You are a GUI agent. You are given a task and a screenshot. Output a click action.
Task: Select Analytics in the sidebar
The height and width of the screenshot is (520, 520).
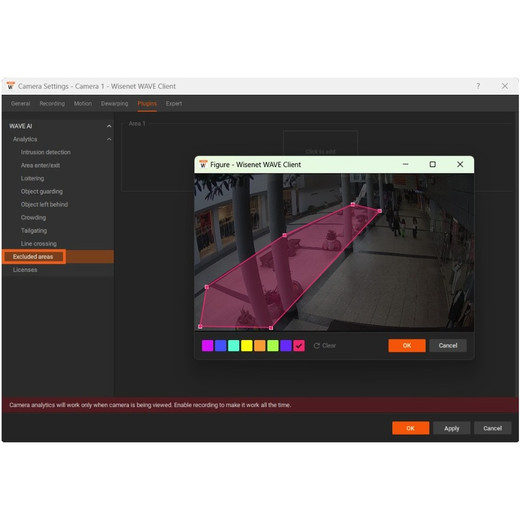[25, 139]
